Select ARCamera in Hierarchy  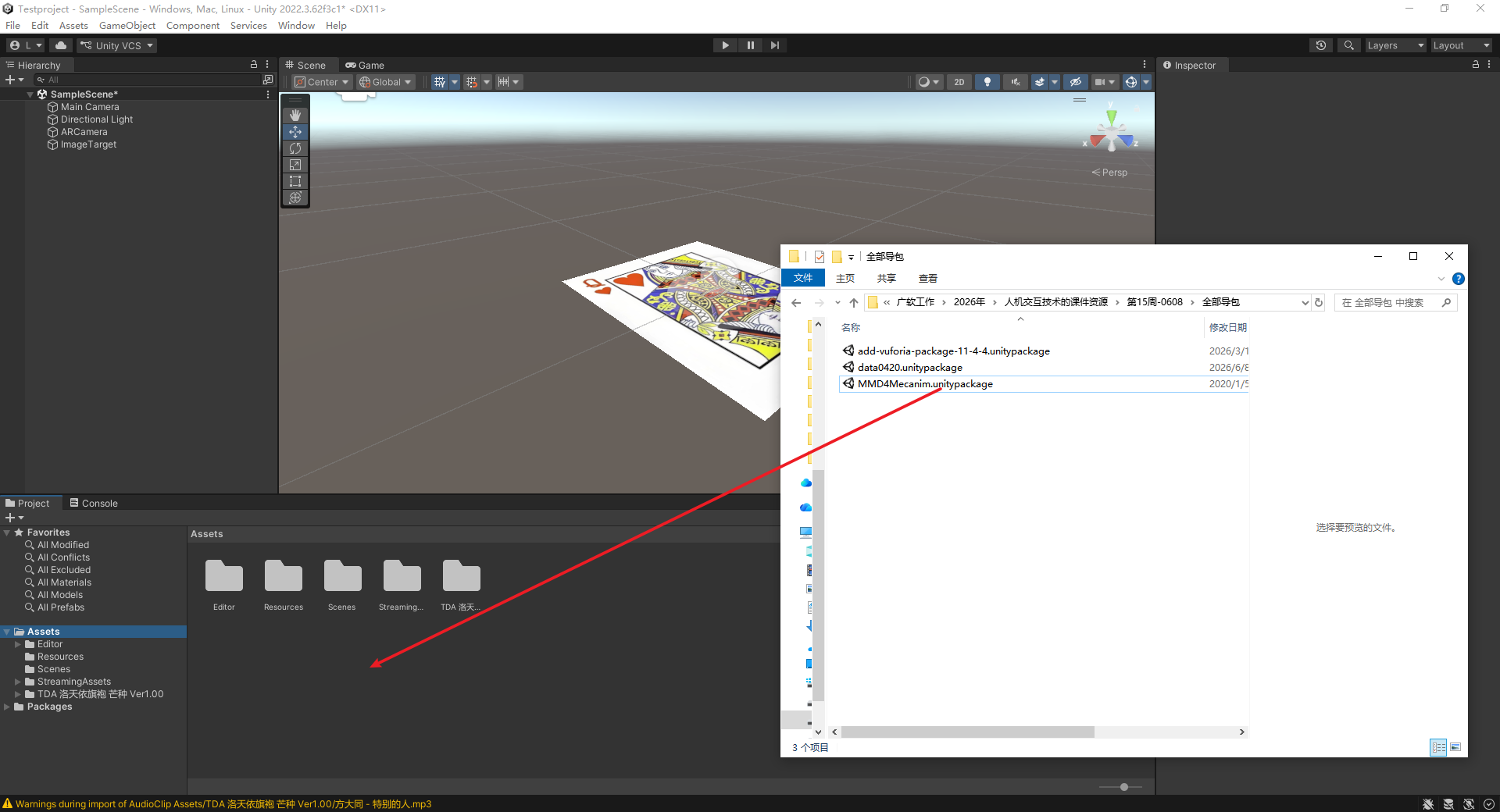84,132
